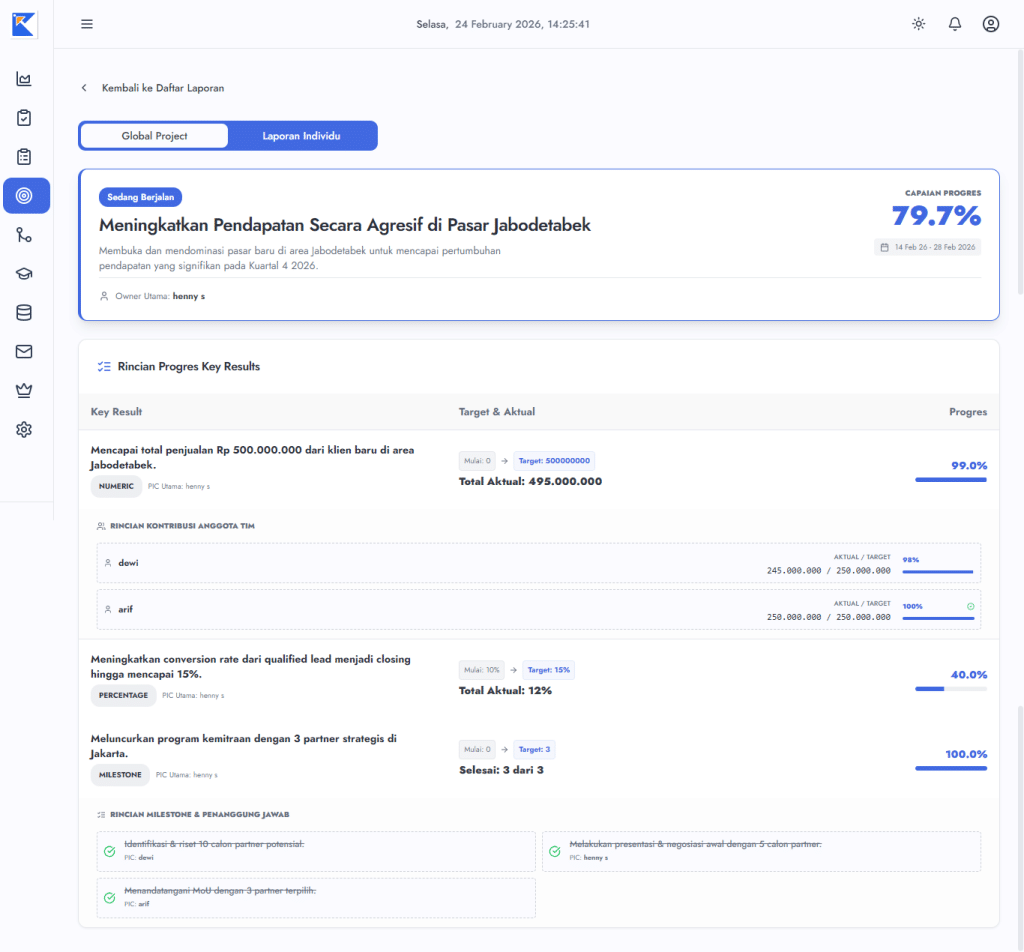Open the crown sidebar icon
This screenshot has width=1024, height=952.
tap(24, 390)
